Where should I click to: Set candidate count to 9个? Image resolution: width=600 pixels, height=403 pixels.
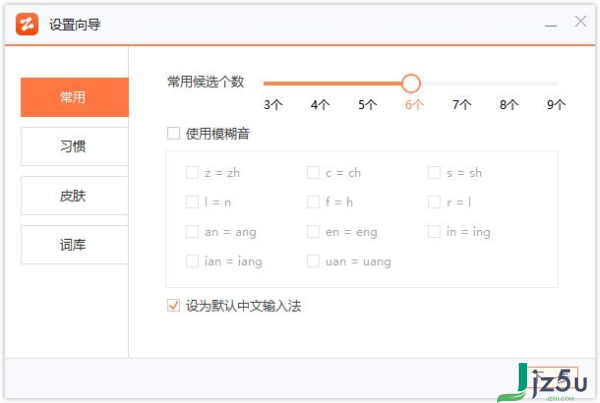[x=556, y=104]
